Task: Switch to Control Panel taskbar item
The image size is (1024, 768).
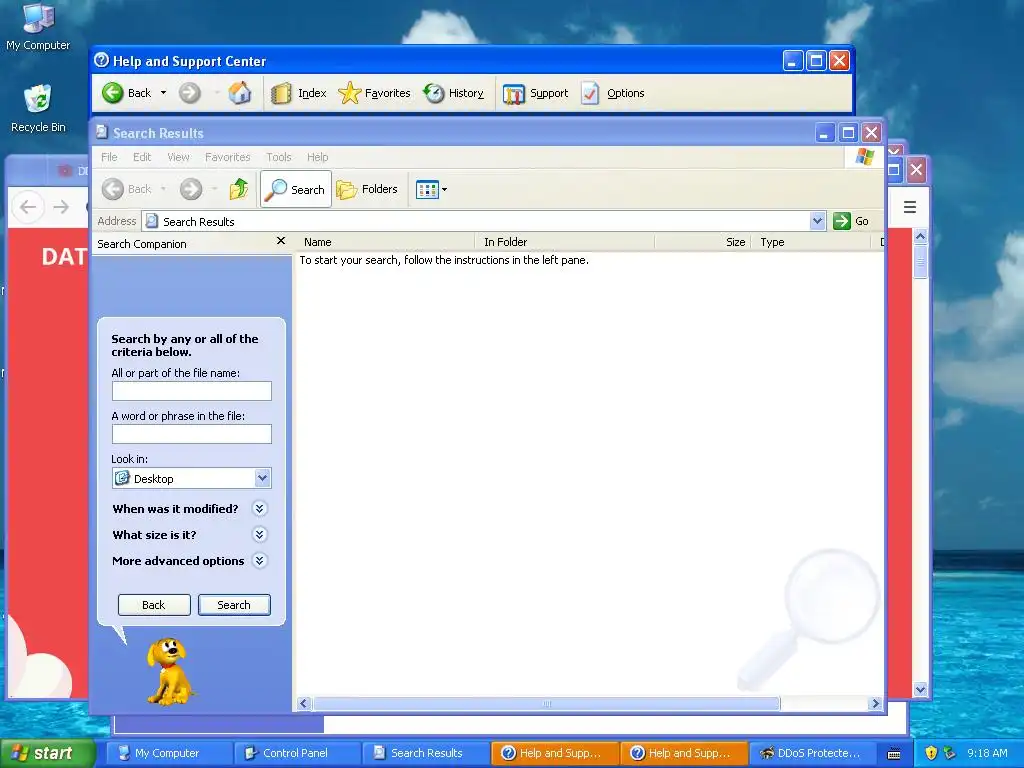Action: tap(296, 753)
